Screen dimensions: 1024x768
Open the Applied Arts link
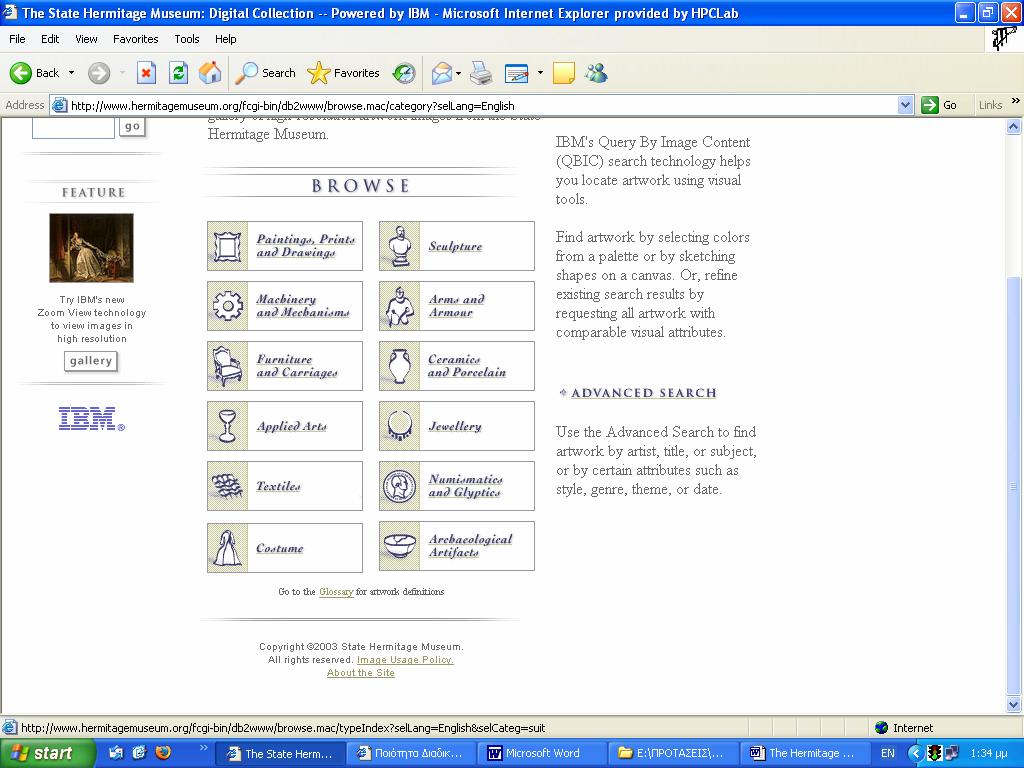coord(291,426)
